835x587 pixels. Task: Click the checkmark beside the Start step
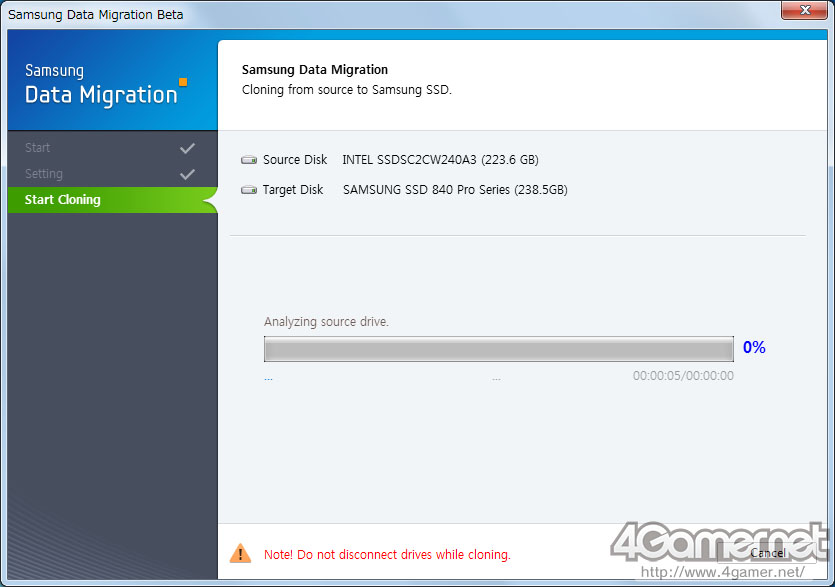[x=187, y=148]
